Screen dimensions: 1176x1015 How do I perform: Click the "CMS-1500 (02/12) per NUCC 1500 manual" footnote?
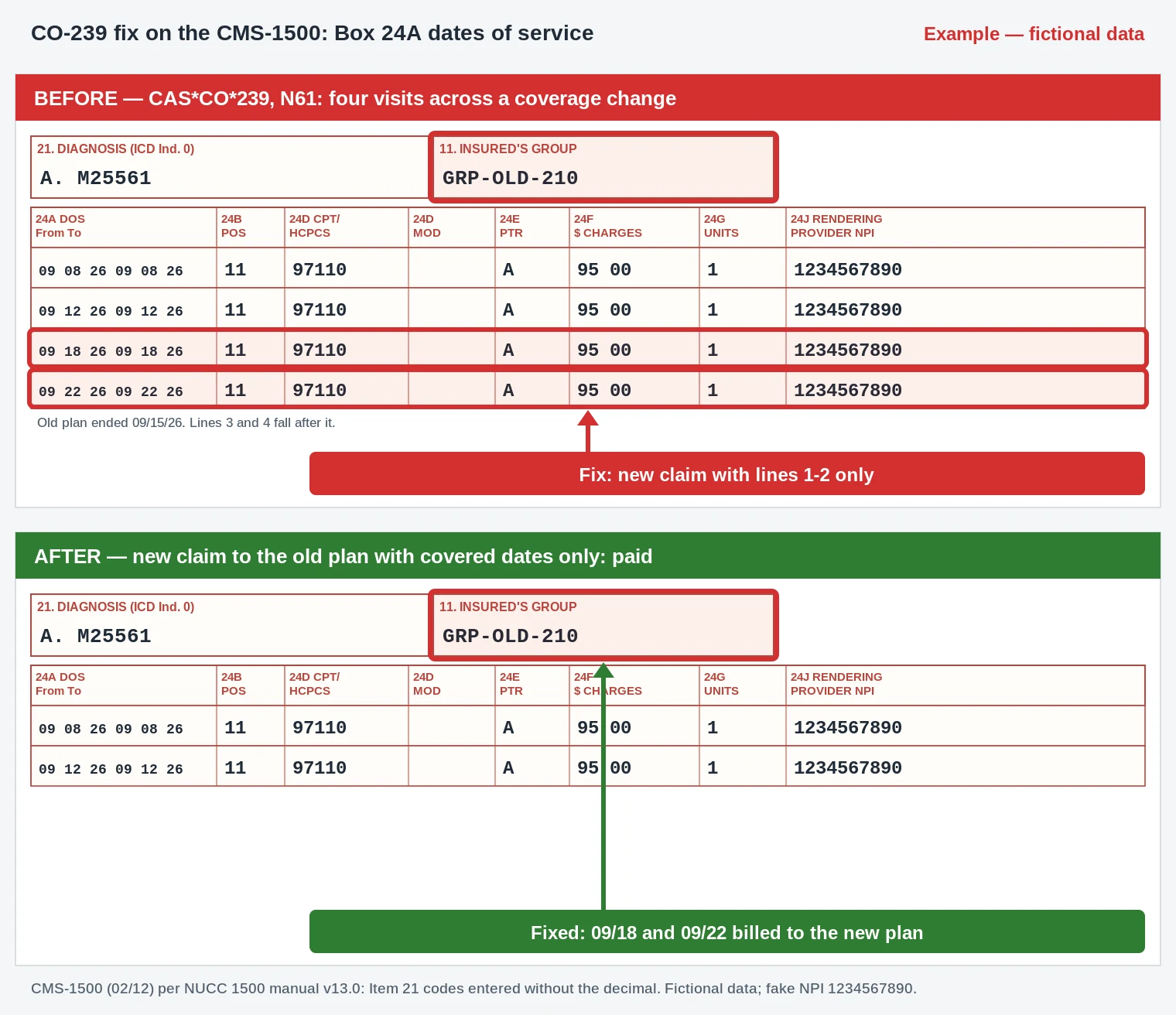[x=473, y=989]
